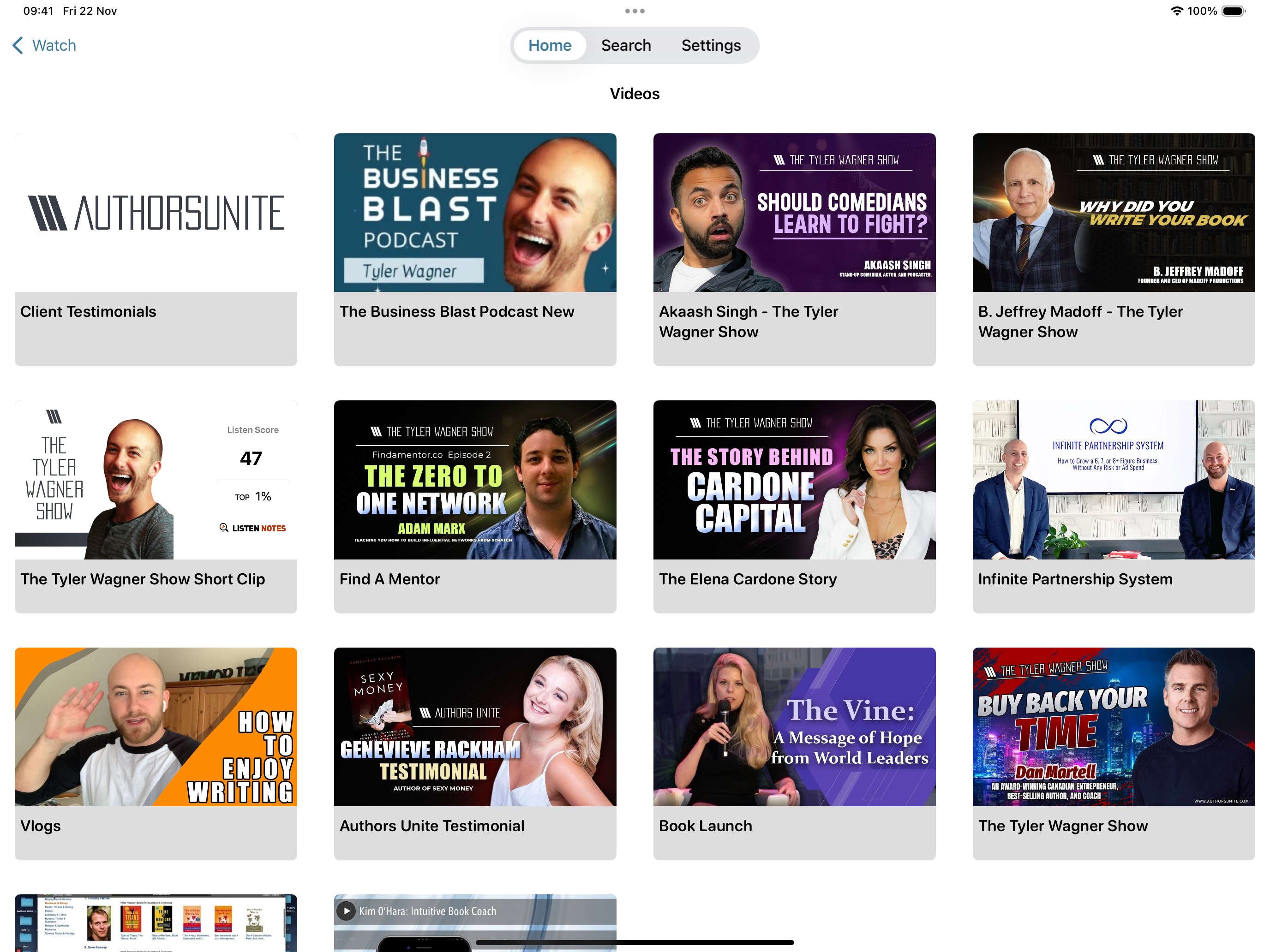The image size is (1270, 952).
Task: Open The Elena Cardone Story thumbnail
Action: point(794,480)
